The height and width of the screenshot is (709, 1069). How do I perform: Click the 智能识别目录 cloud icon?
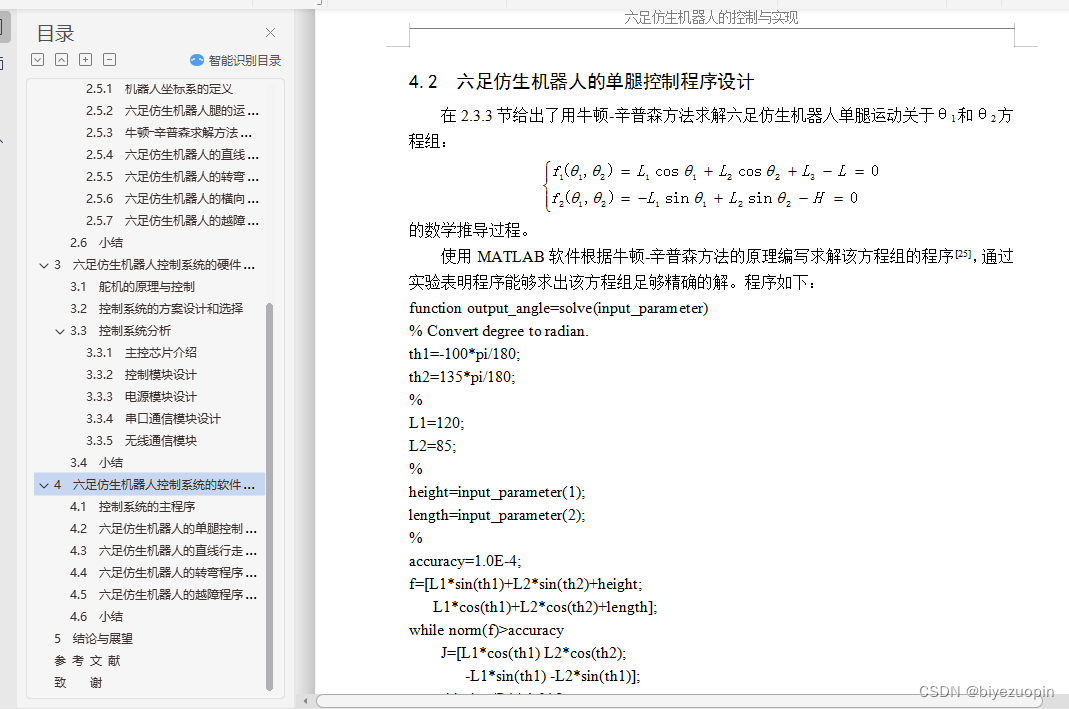pyautogui.click(x=197, y=60)
